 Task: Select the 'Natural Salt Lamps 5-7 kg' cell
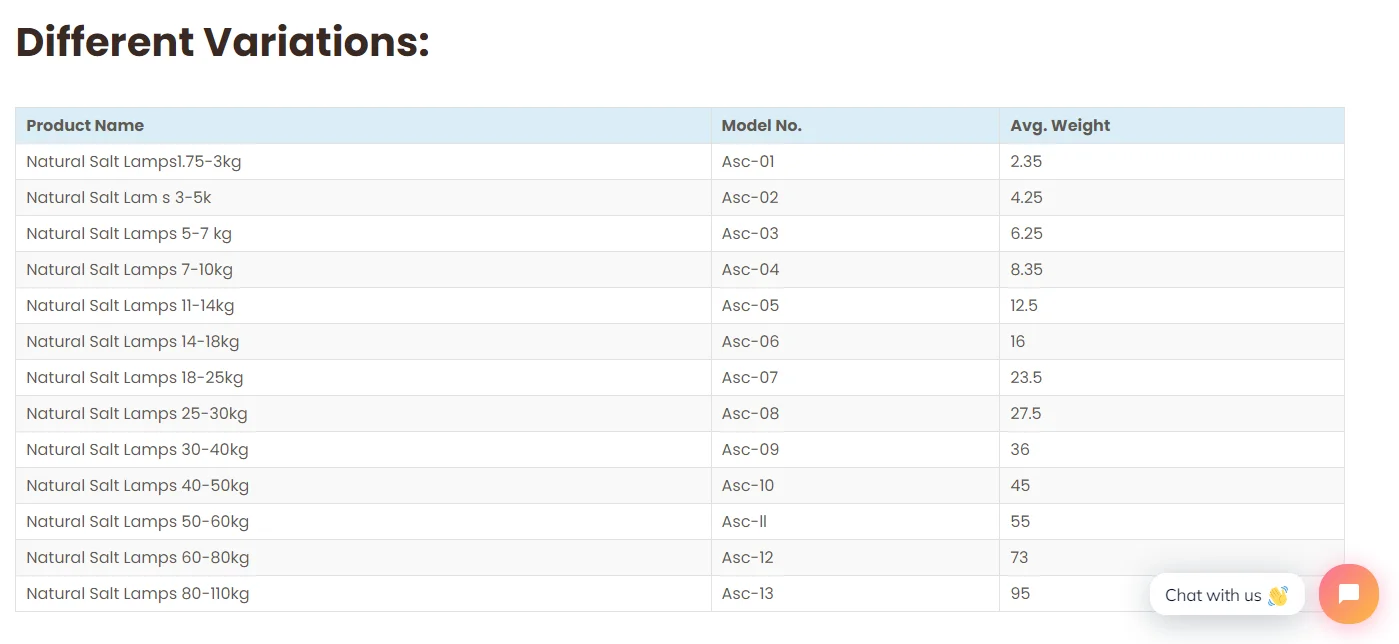[x=129, y=234]
